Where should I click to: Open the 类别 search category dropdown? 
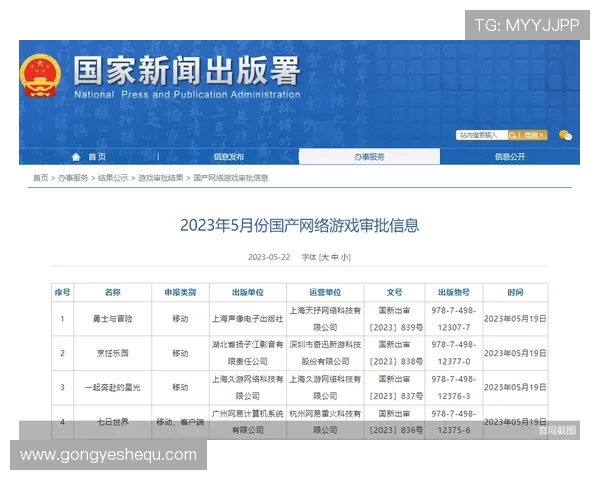pyautogui.click(x=533, y=135)
